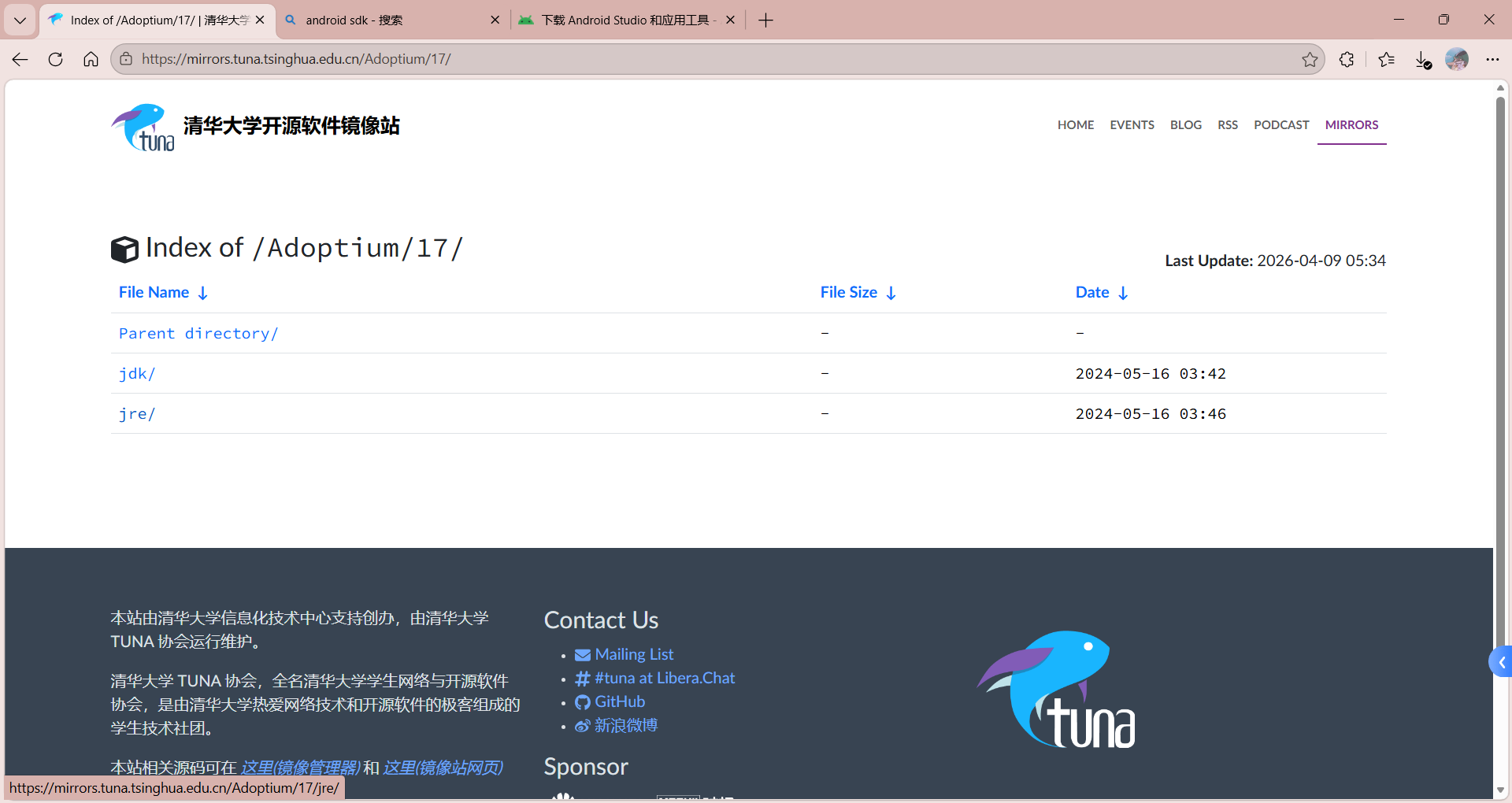Open the browser home icon
1512x803 pixels.
point(91,59)
